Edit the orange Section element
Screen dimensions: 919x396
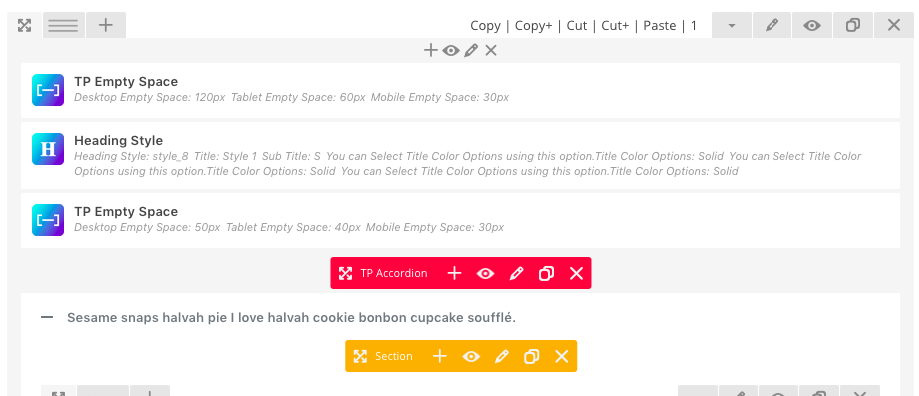point(501,356)
